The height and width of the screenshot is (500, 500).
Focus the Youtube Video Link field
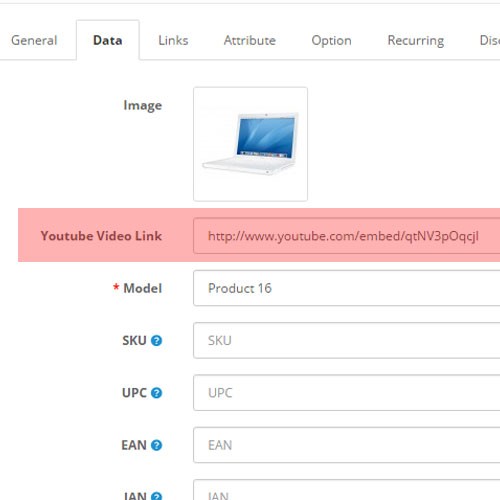coord(347,236)
